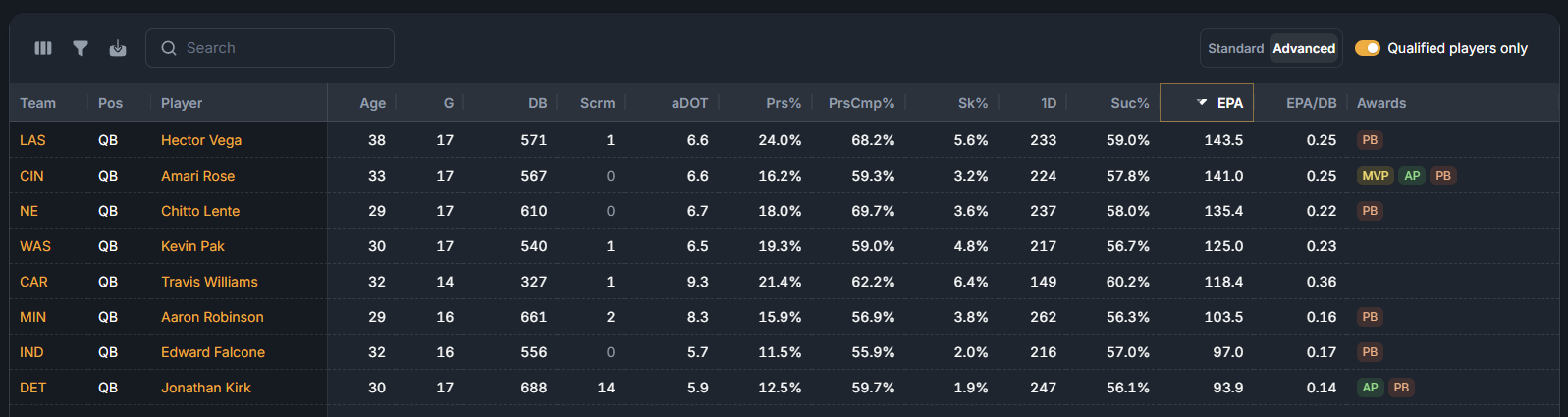Click the MVP award badge for Amari Rose

pos(1376,176)
